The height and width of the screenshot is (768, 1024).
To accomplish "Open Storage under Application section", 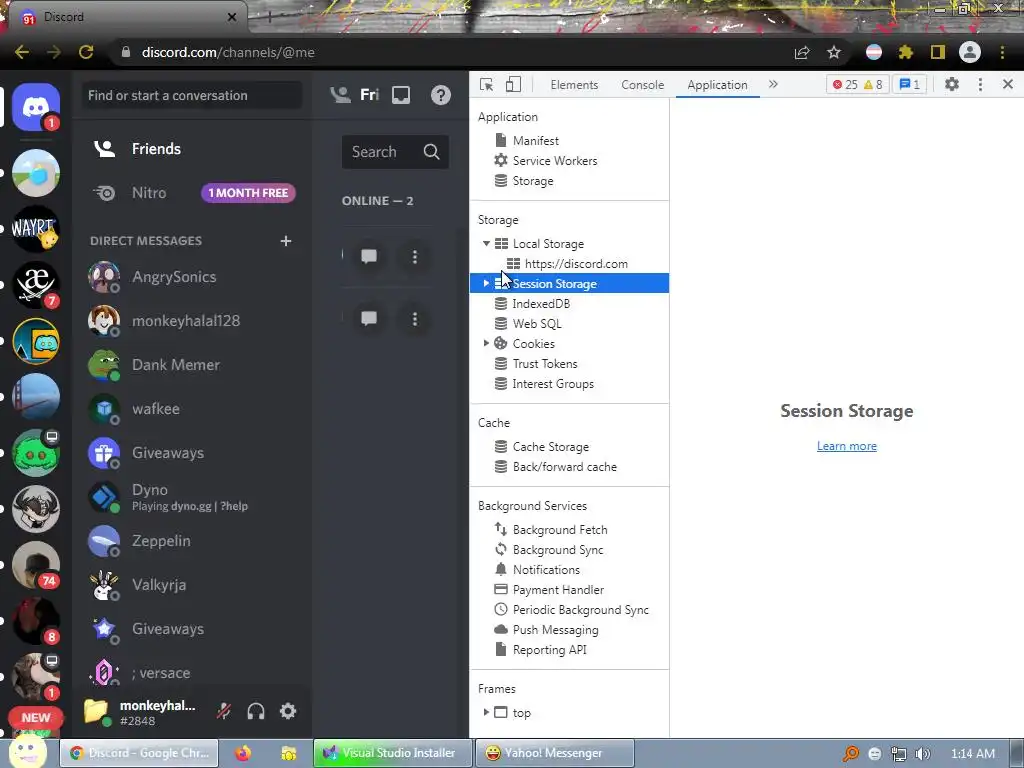I will point(524,181).
